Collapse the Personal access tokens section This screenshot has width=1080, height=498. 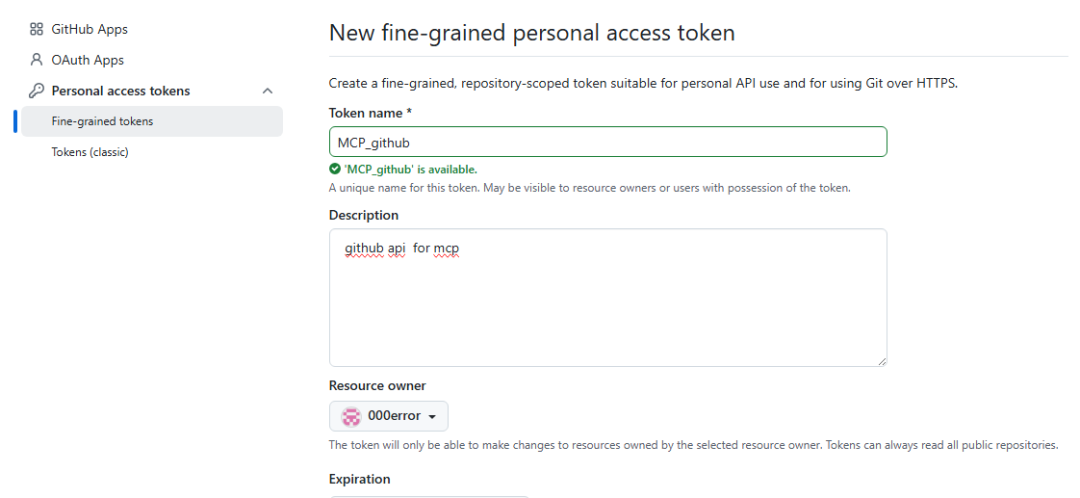[x=267, y=91]
